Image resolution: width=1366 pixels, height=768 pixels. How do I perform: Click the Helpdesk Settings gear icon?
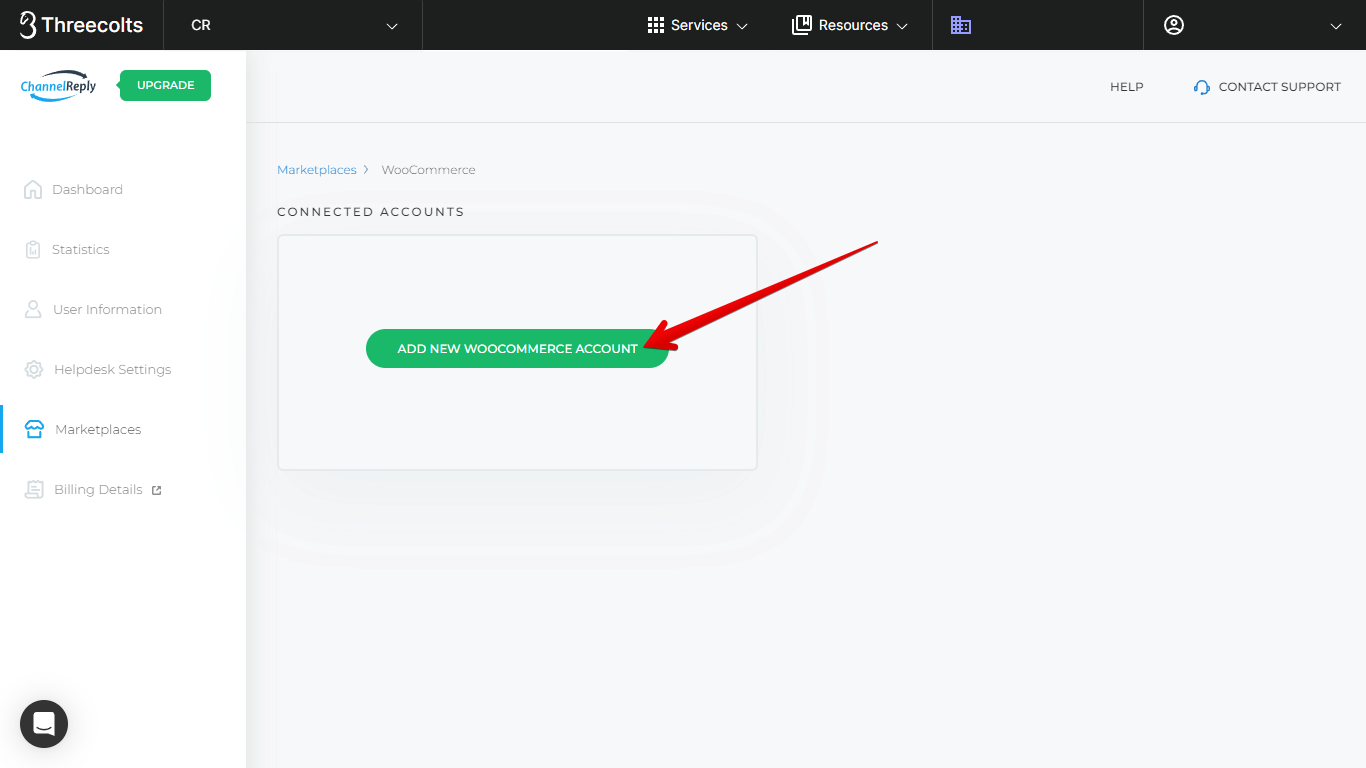[34, 369]
